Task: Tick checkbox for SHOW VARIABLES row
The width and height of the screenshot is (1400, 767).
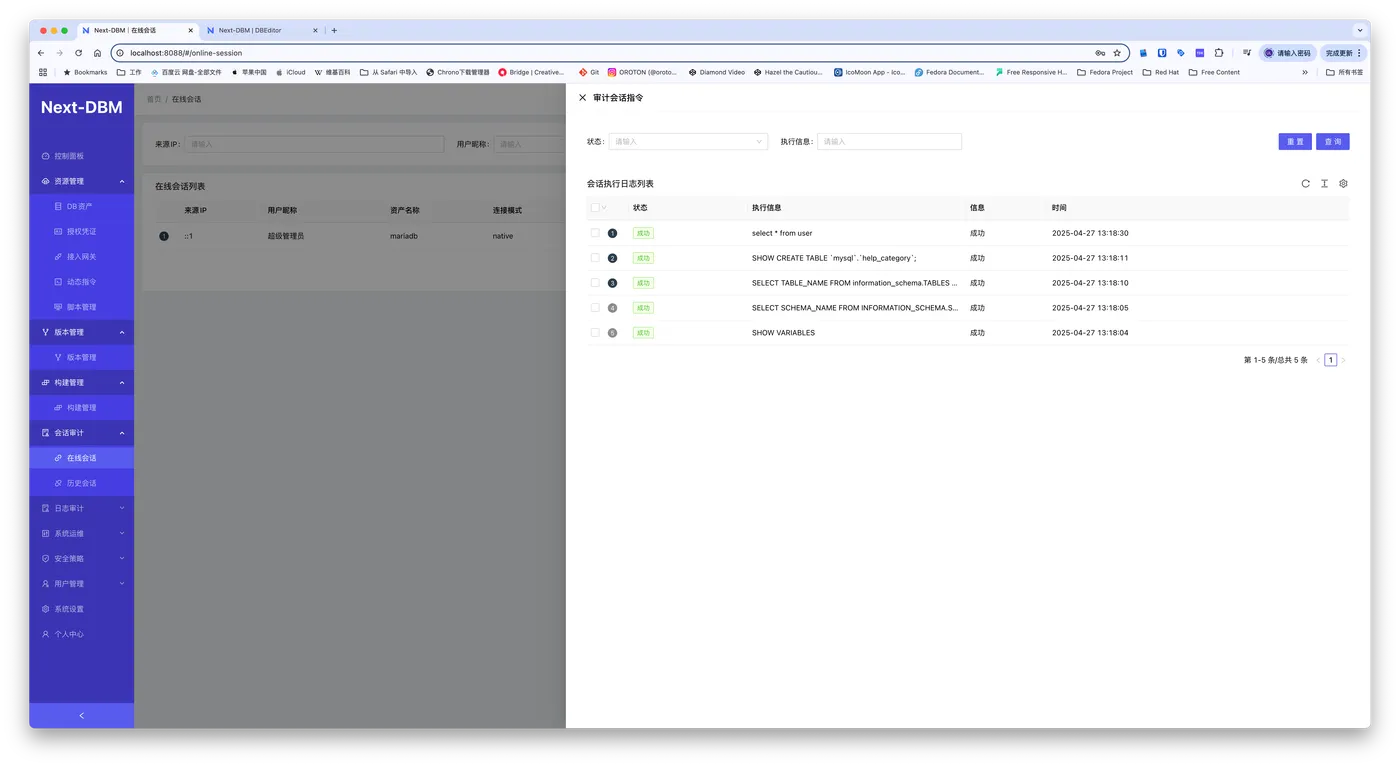Action: coord(595,333)
